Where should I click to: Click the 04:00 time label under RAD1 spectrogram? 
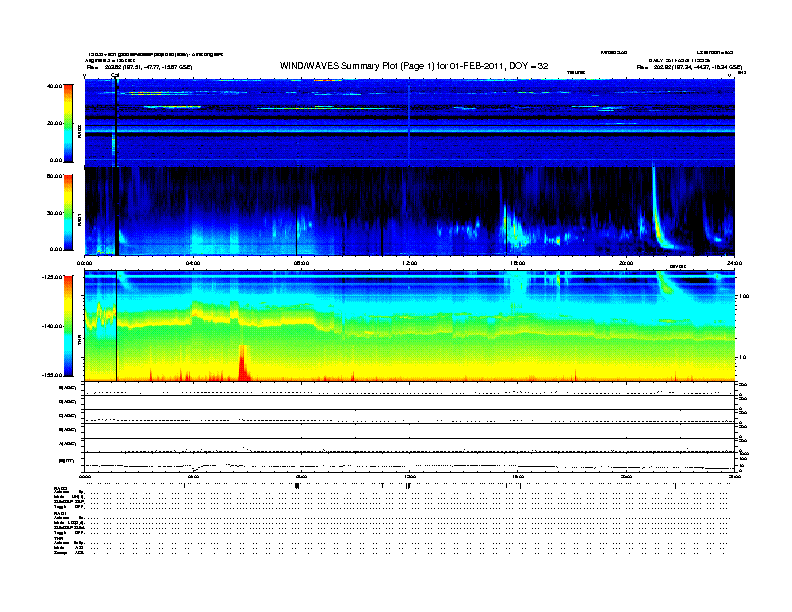pyautogui.click(x=193, y=263)
